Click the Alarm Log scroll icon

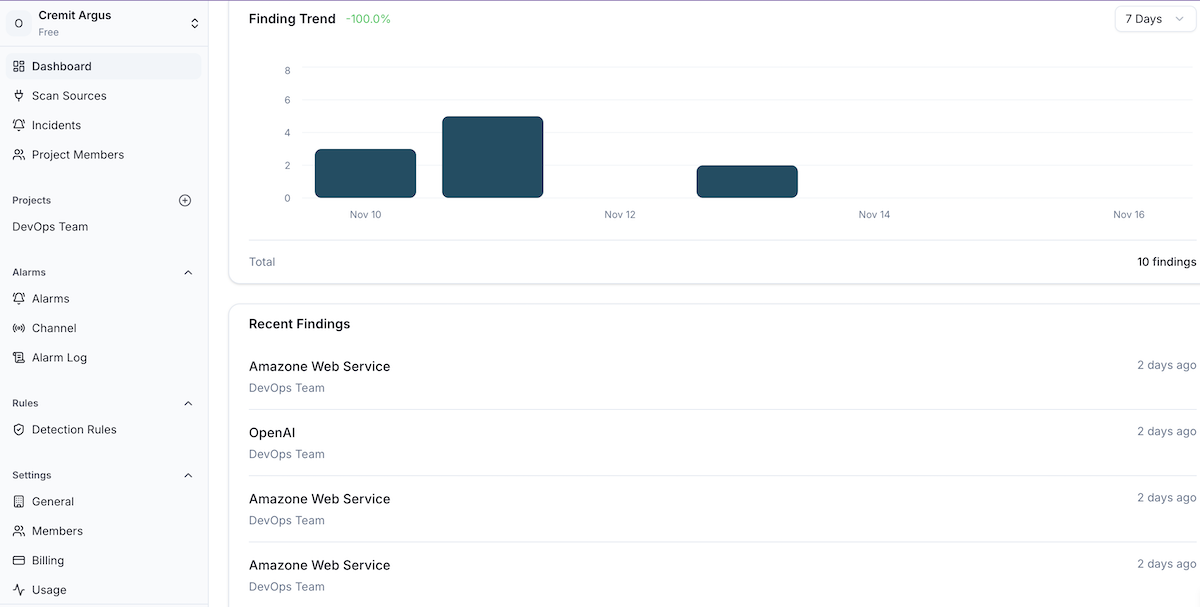[x=19, y=357]
